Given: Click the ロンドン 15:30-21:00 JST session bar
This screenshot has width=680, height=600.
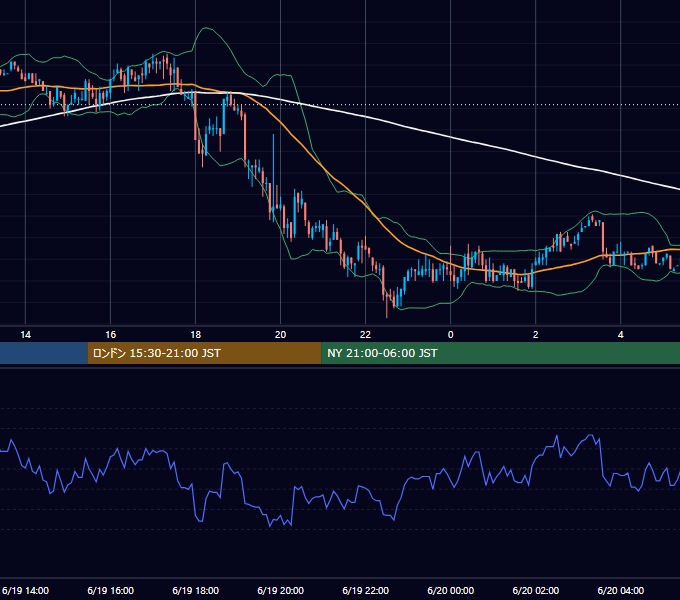Looking at the screenshot, I should [x=204, y=353].
